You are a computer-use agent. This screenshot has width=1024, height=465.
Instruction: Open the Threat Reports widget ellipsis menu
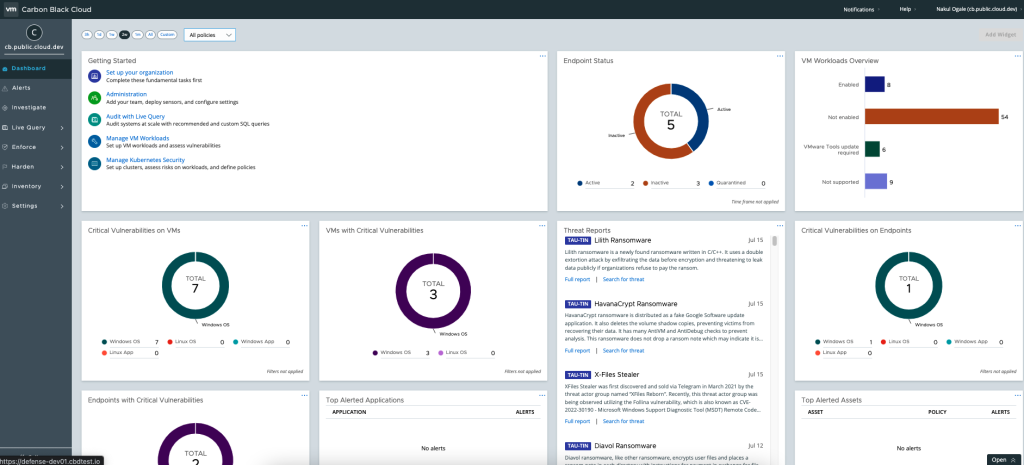pyautogui.click(x=780, y=225)
